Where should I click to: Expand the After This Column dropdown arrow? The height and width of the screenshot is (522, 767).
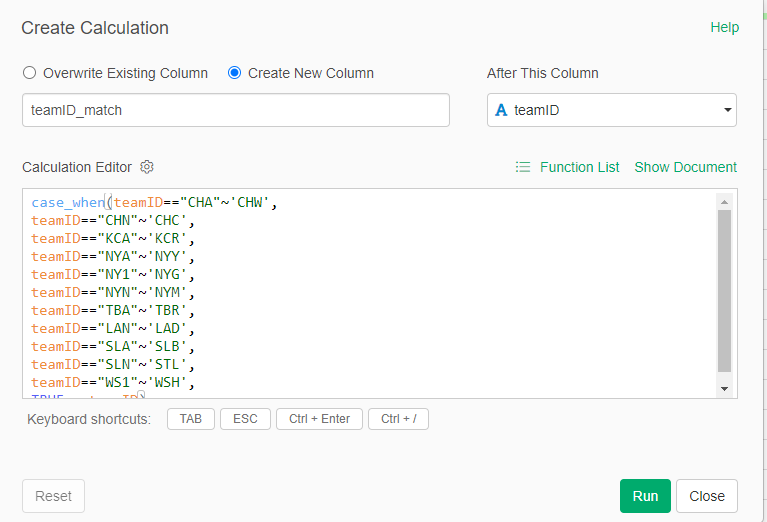pyautogui.click(x=727, y=111)
